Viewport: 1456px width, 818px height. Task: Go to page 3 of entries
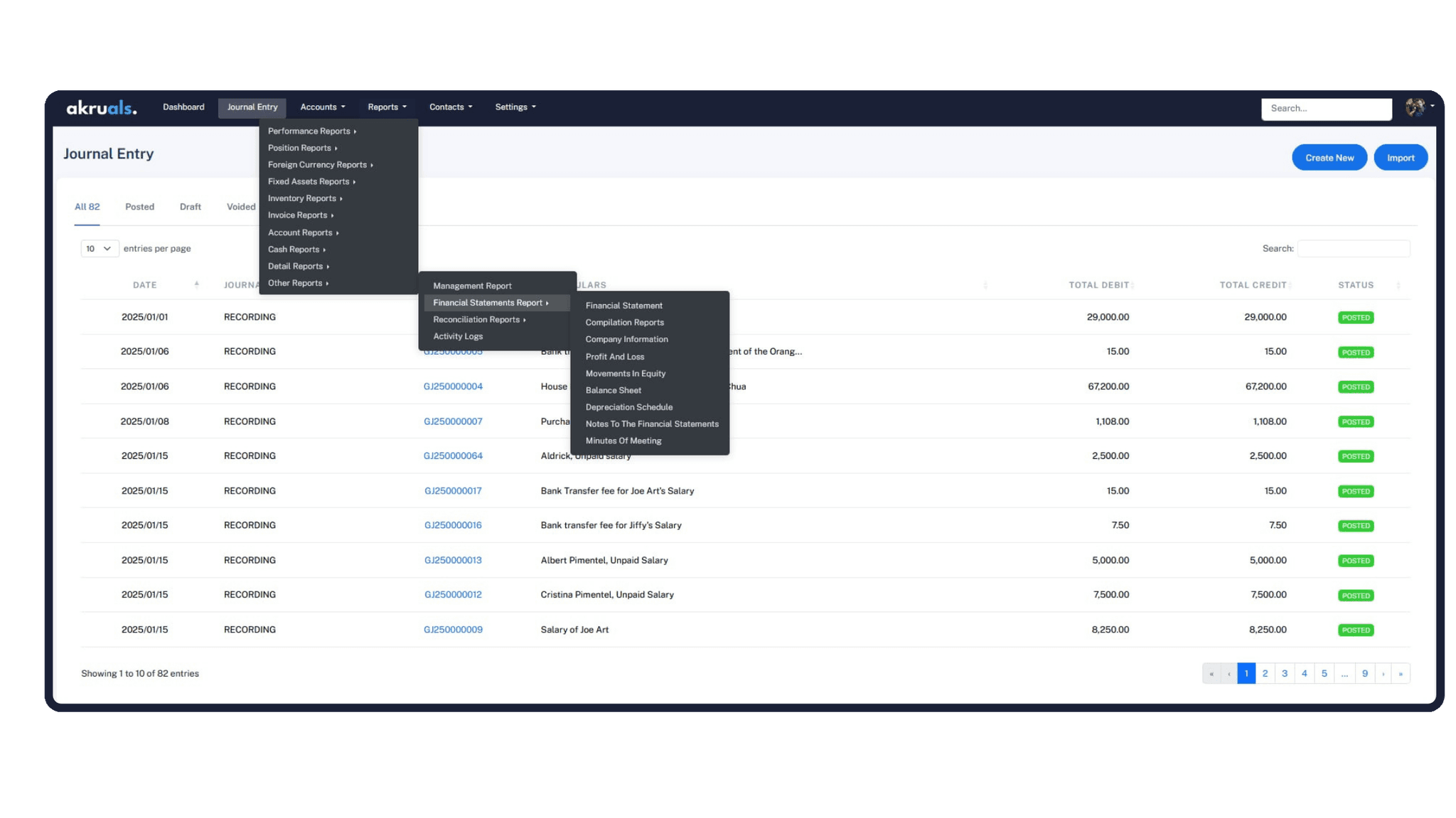pos(1284,674)
